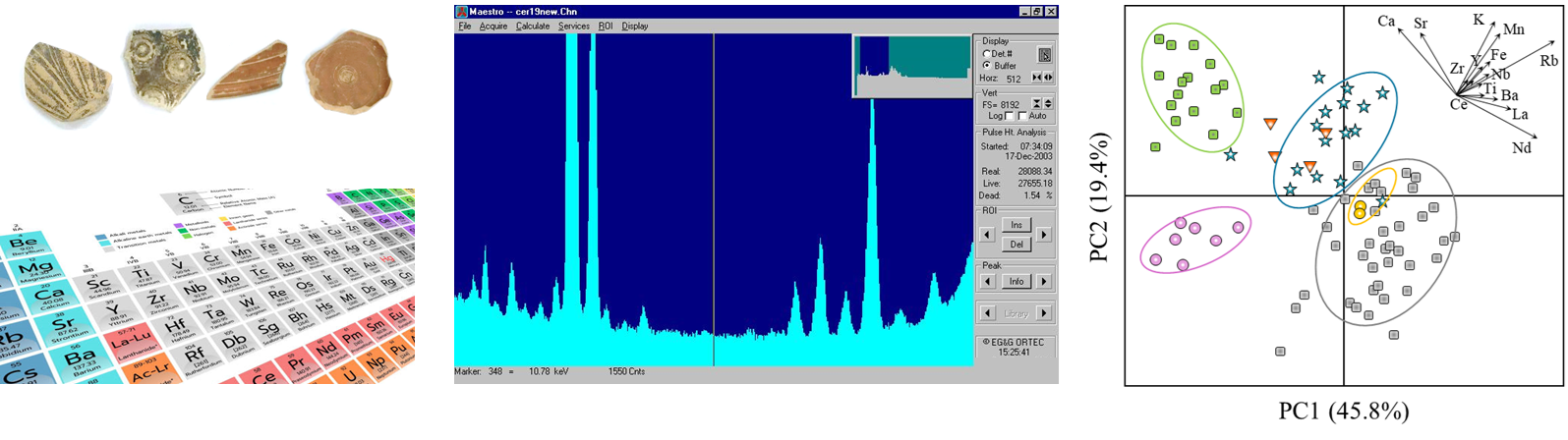Enable the Log vertical scale checkbox
Image resolution: width=1568 pixels, height=440 pixels.
click(x=1010, y=116)
